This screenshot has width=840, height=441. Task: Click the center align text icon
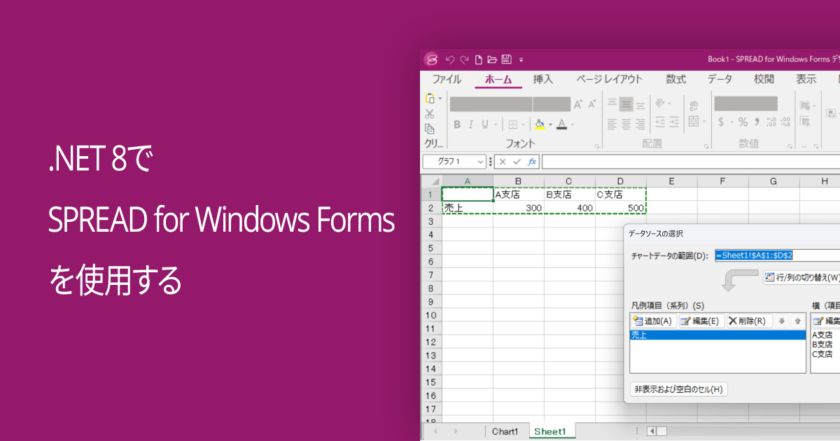tap(627, 124)
